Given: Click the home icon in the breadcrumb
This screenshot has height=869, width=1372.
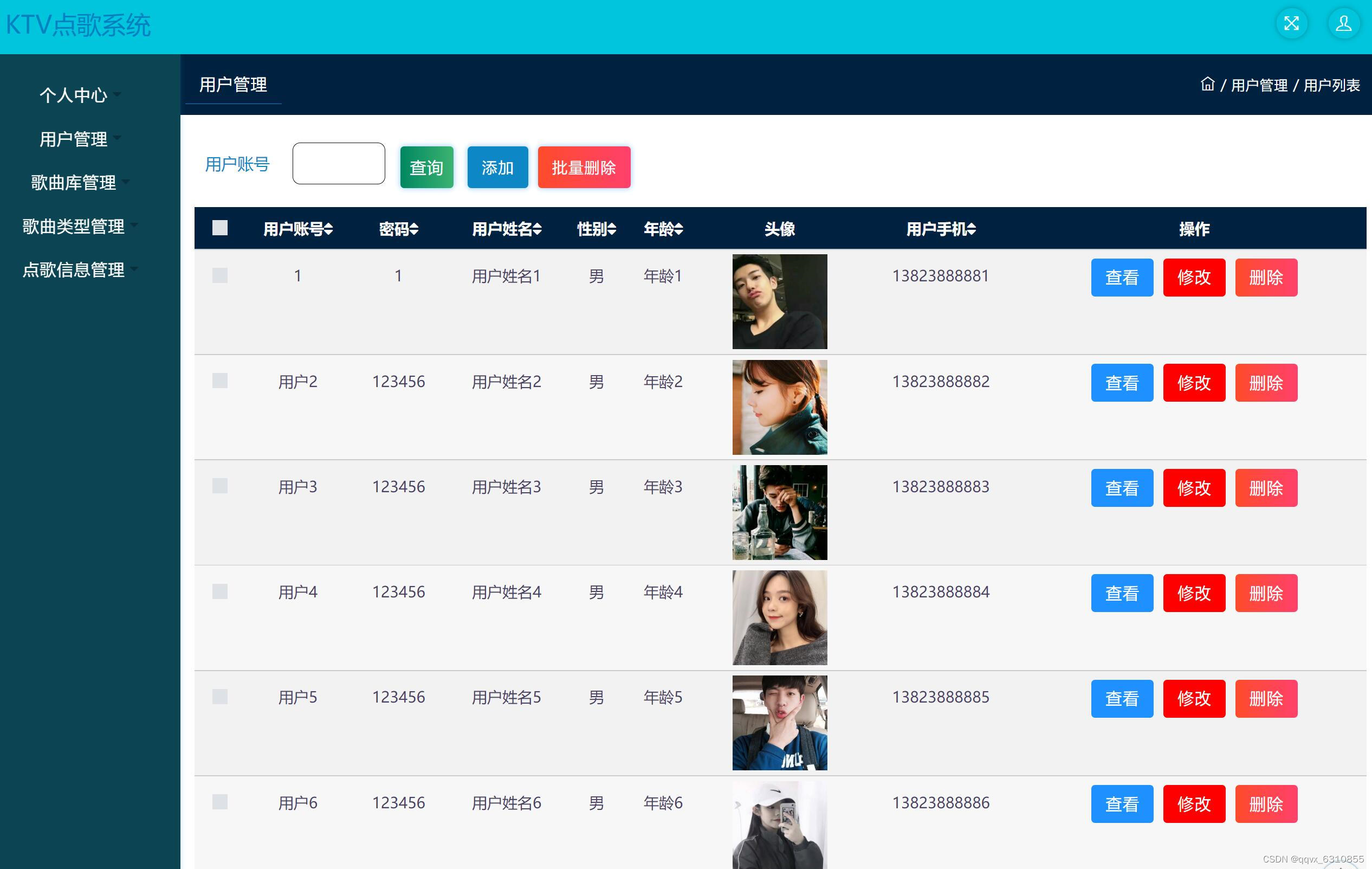Looking at the screenshot, I should [x=1208, y=85].
